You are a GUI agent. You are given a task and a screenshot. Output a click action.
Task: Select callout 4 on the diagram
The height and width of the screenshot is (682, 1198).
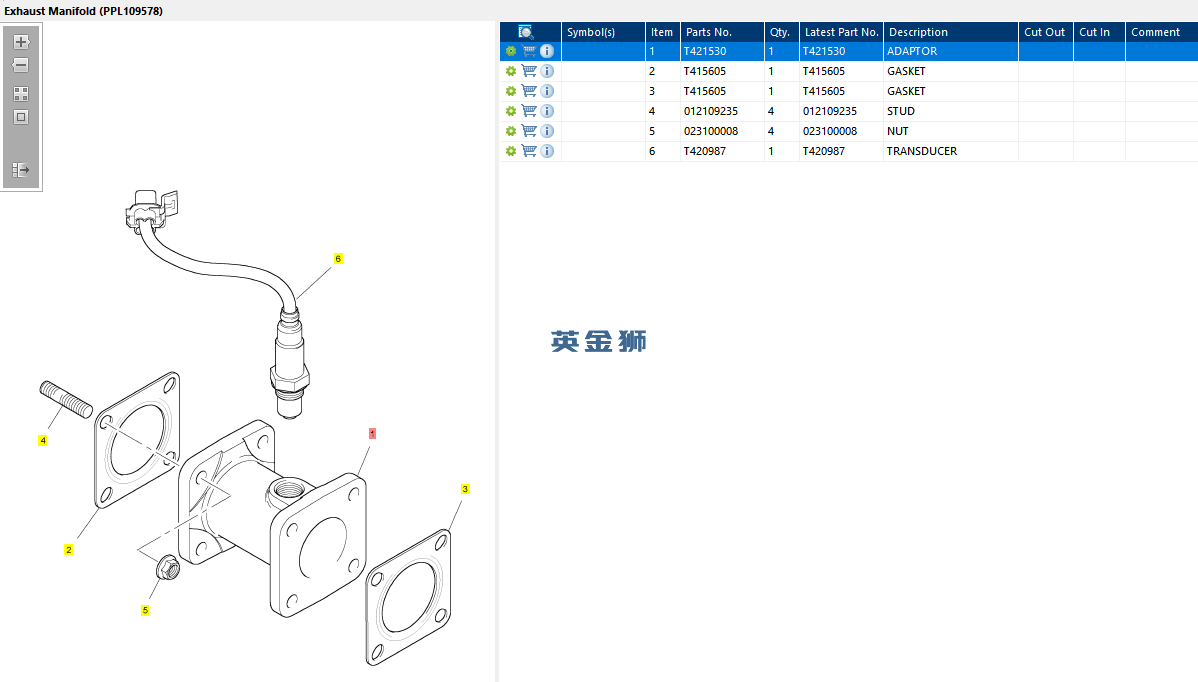(43, 441)
